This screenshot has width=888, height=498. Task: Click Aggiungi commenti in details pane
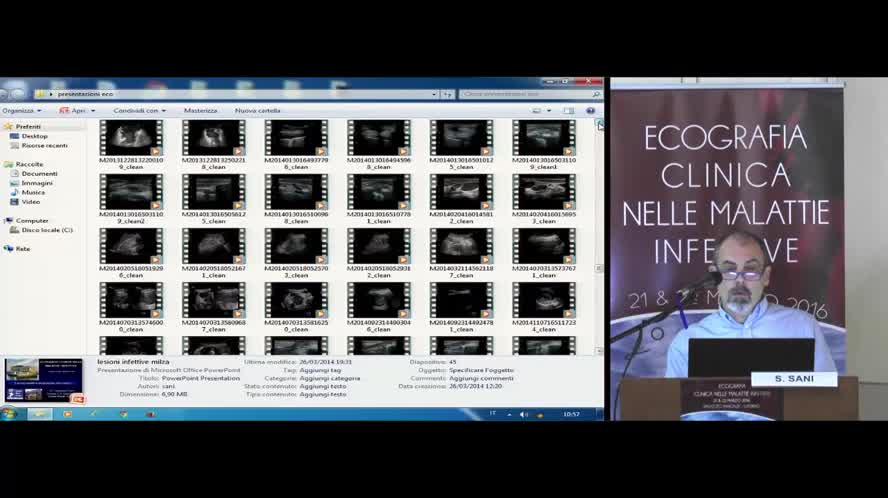[x=481, y=378]
